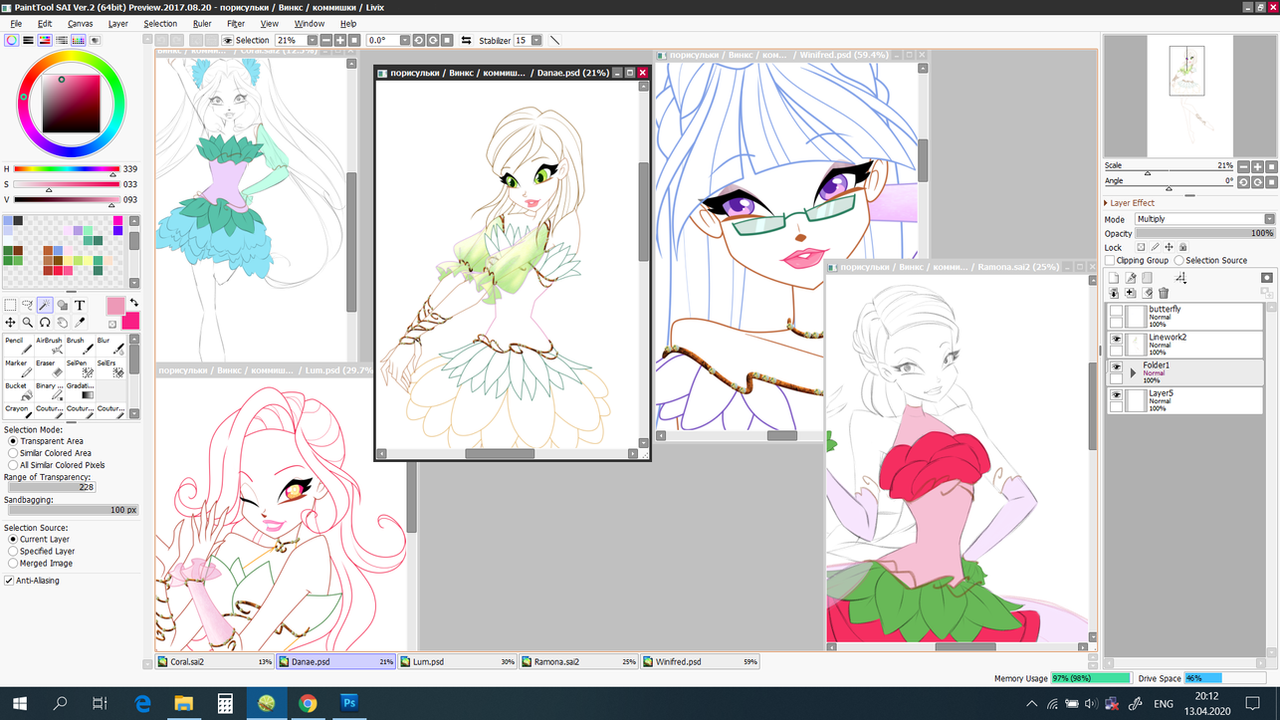
Task: Select the Lasso tool
Action: [27, 305]
